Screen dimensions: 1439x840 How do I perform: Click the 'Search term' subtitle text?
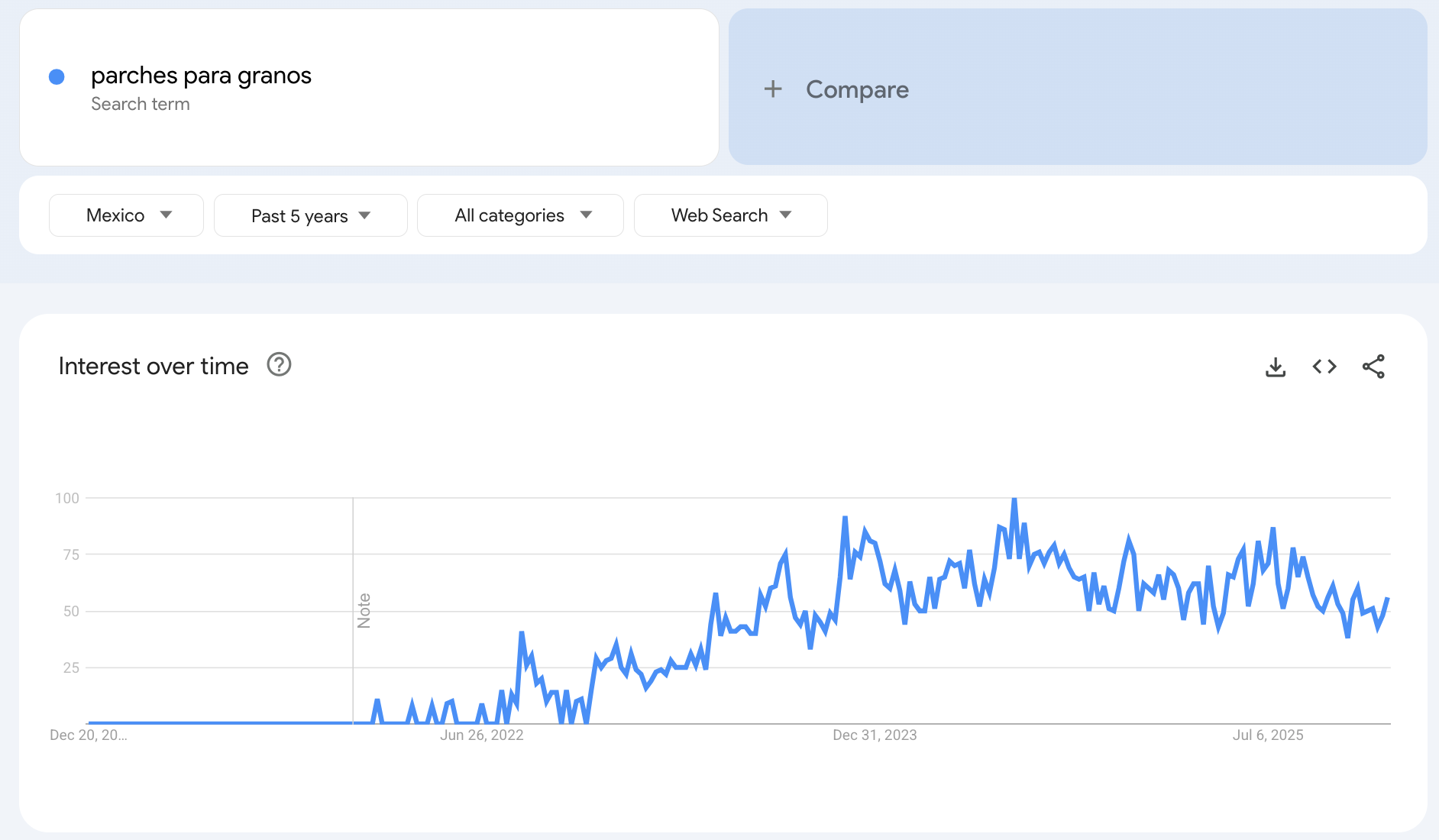click(x=141, y=105)
